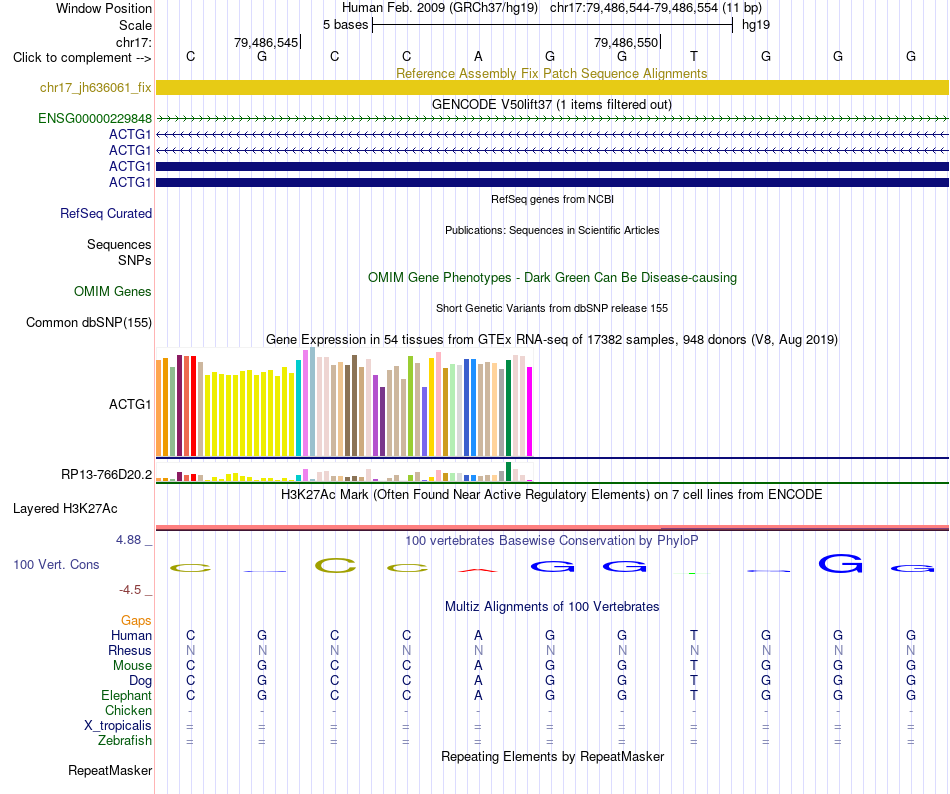Click the magenta last bar in ACTG1 expression chart
Screen dimensions: 950x794
530,411
